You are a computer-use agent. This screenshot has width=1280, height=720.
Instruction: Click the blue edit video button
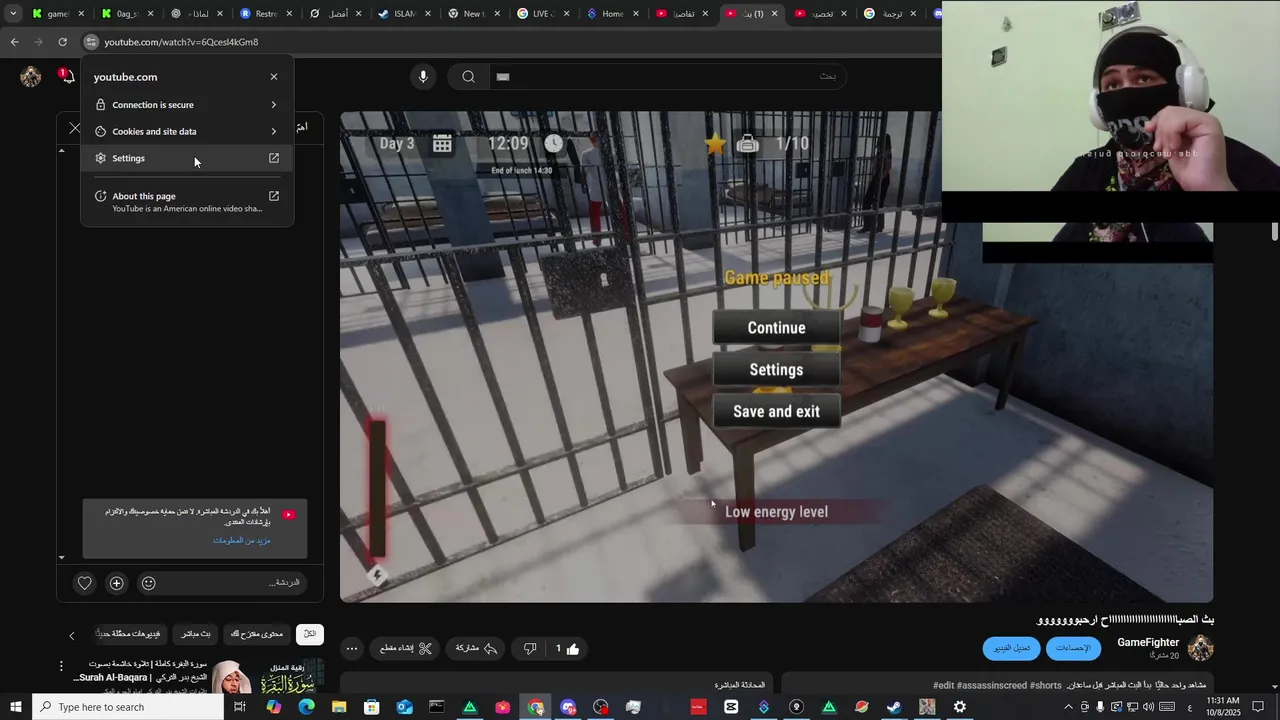pos(1012,648)
